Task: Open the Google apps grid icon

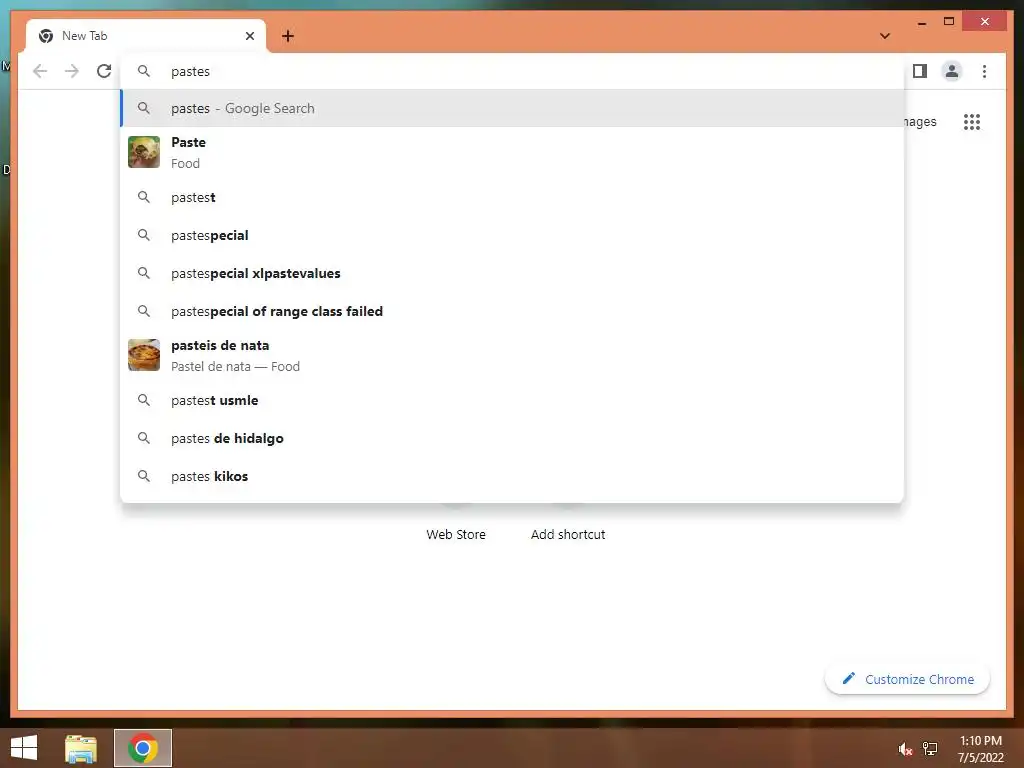Action: point(972,122)
